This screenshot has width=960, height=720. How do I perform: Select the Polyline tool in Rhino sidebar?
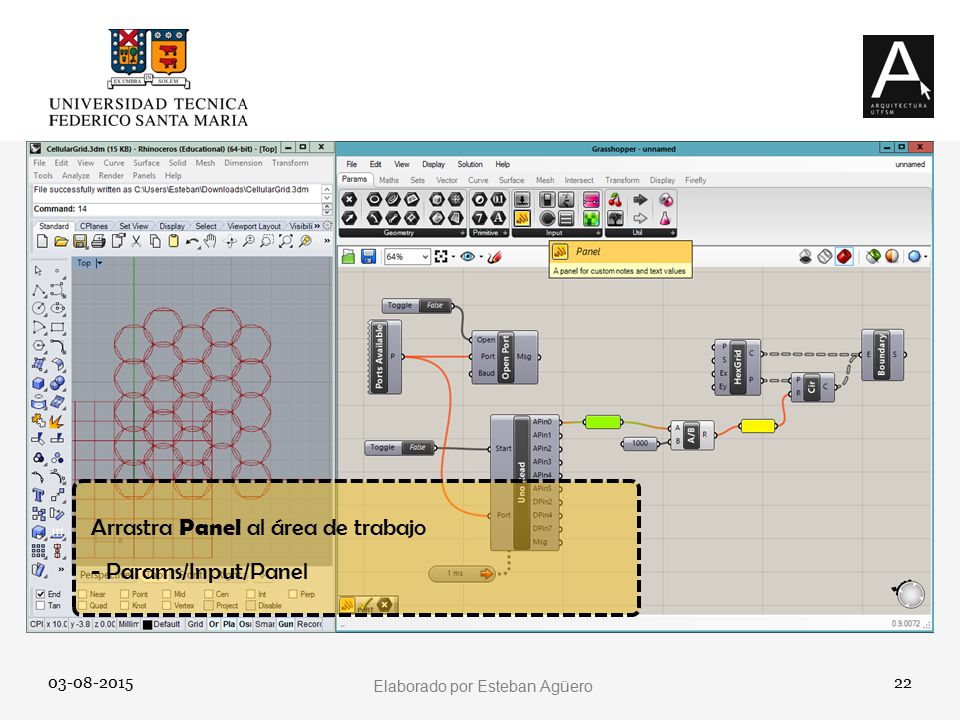[39, 289]
